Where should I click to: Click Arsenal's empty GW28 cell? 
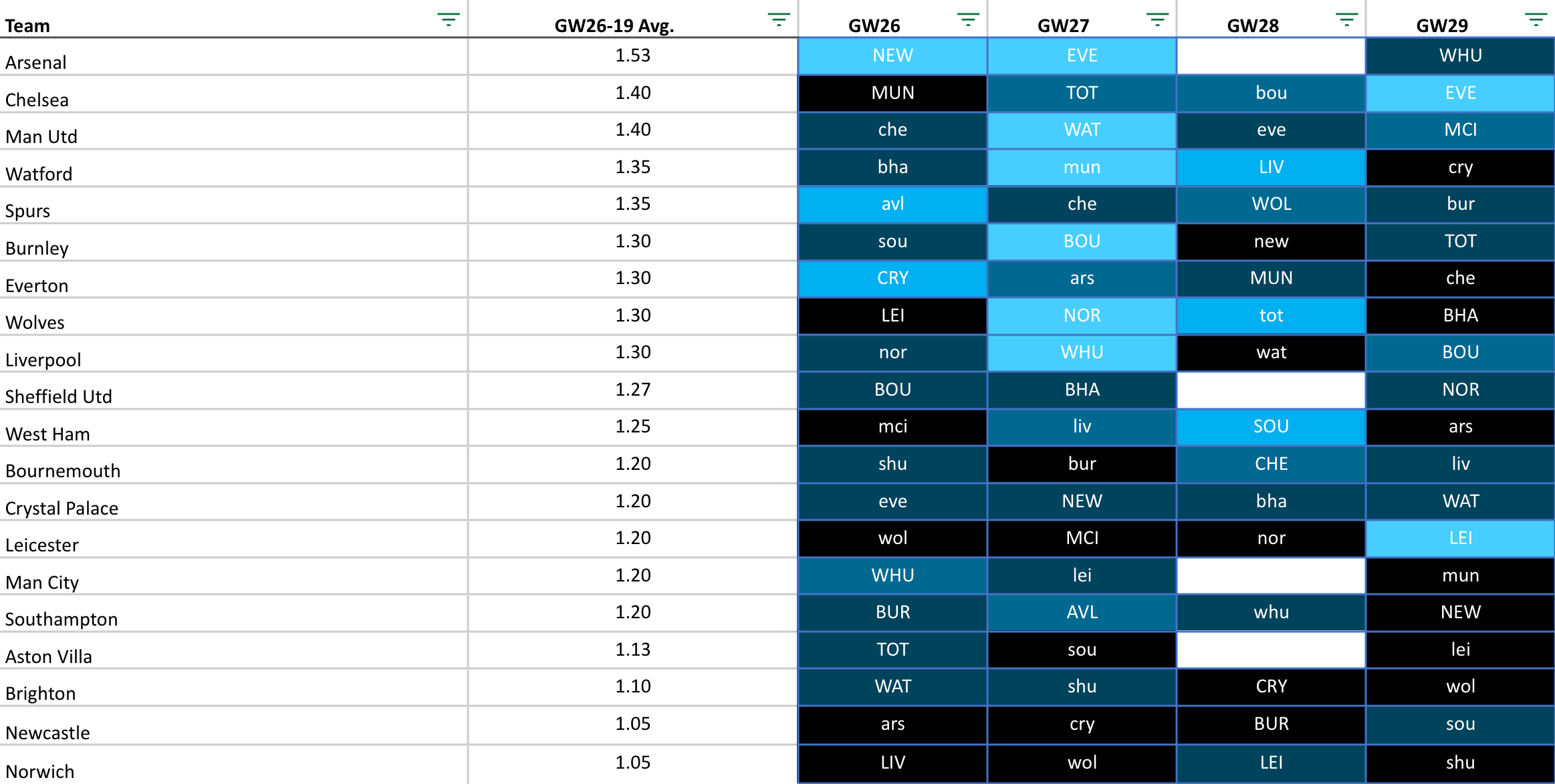tap(1271, 55)
